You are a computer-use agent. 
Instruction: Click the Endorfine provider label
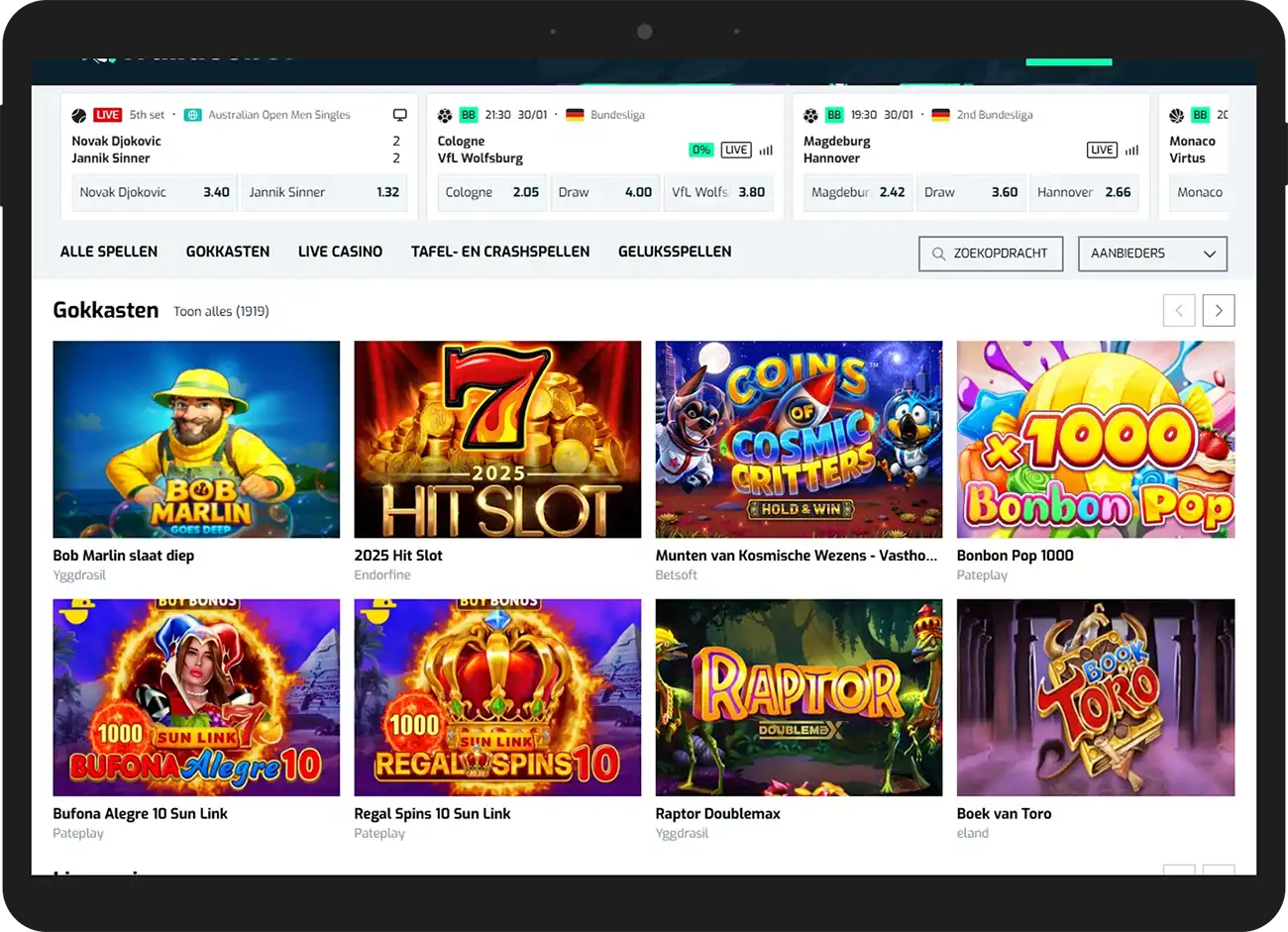tap(382, 575)
